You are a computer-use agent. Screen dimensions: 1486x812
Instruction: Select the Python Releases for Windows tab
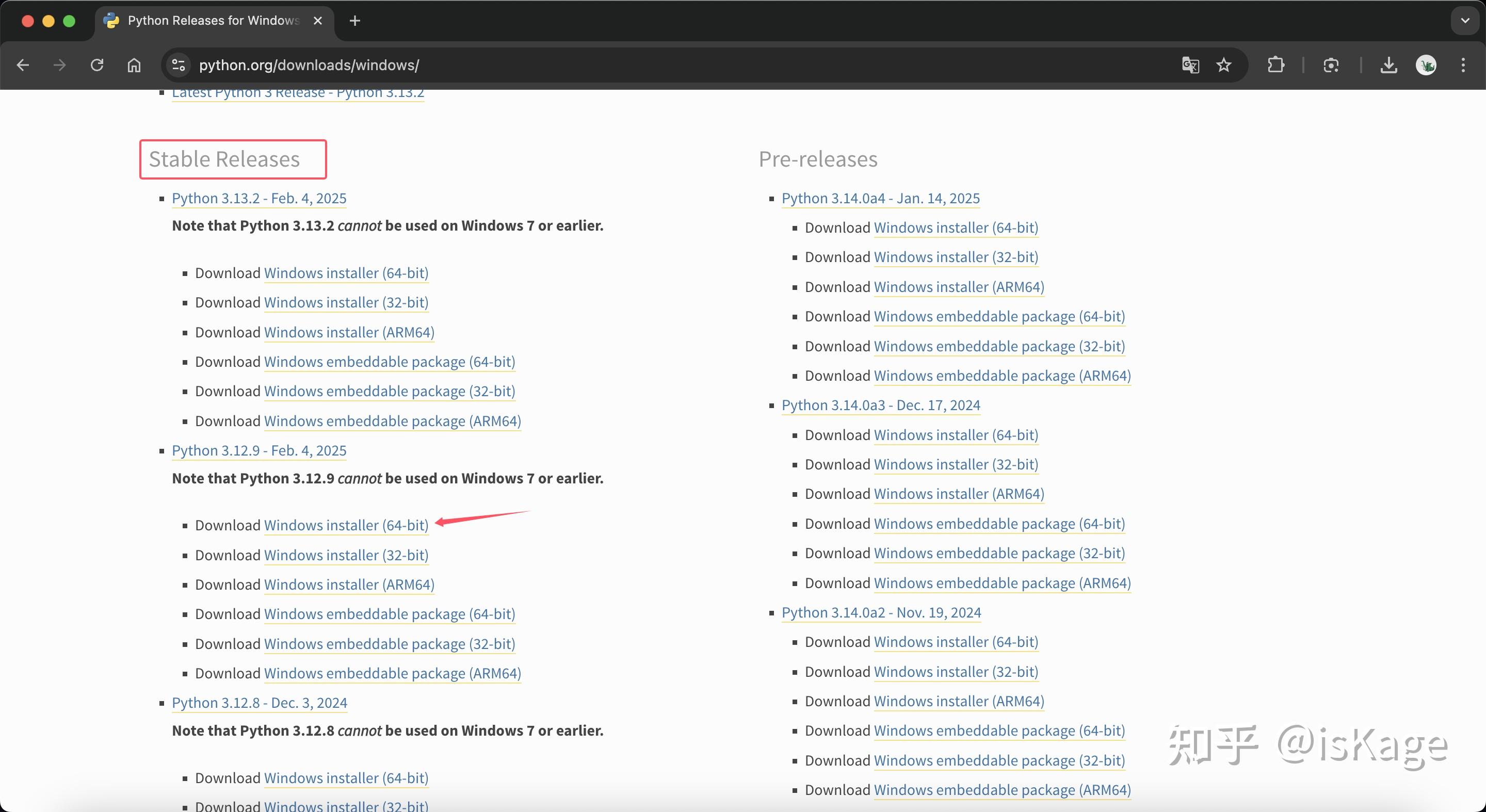(212, 21)
